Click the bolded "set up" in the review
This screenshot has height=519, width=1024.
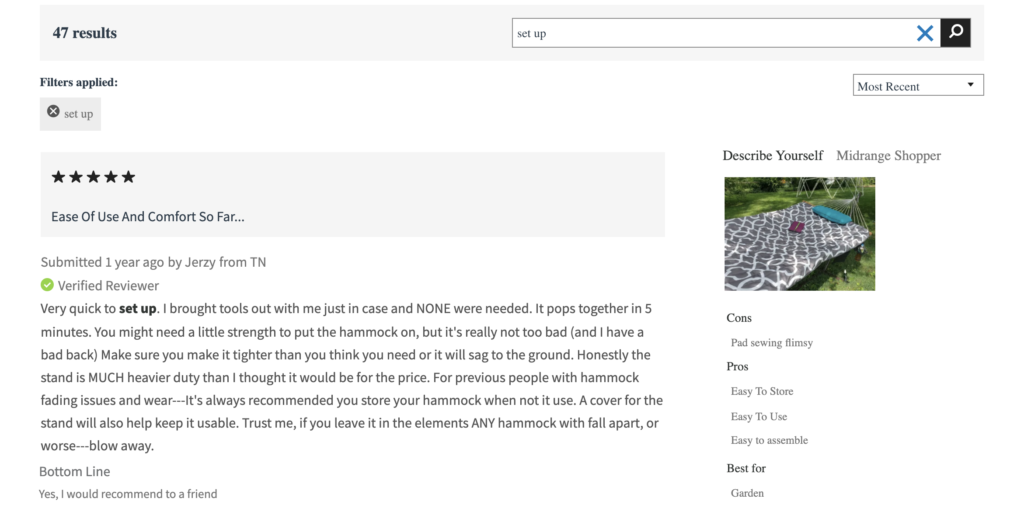click(x=137, y=308)
